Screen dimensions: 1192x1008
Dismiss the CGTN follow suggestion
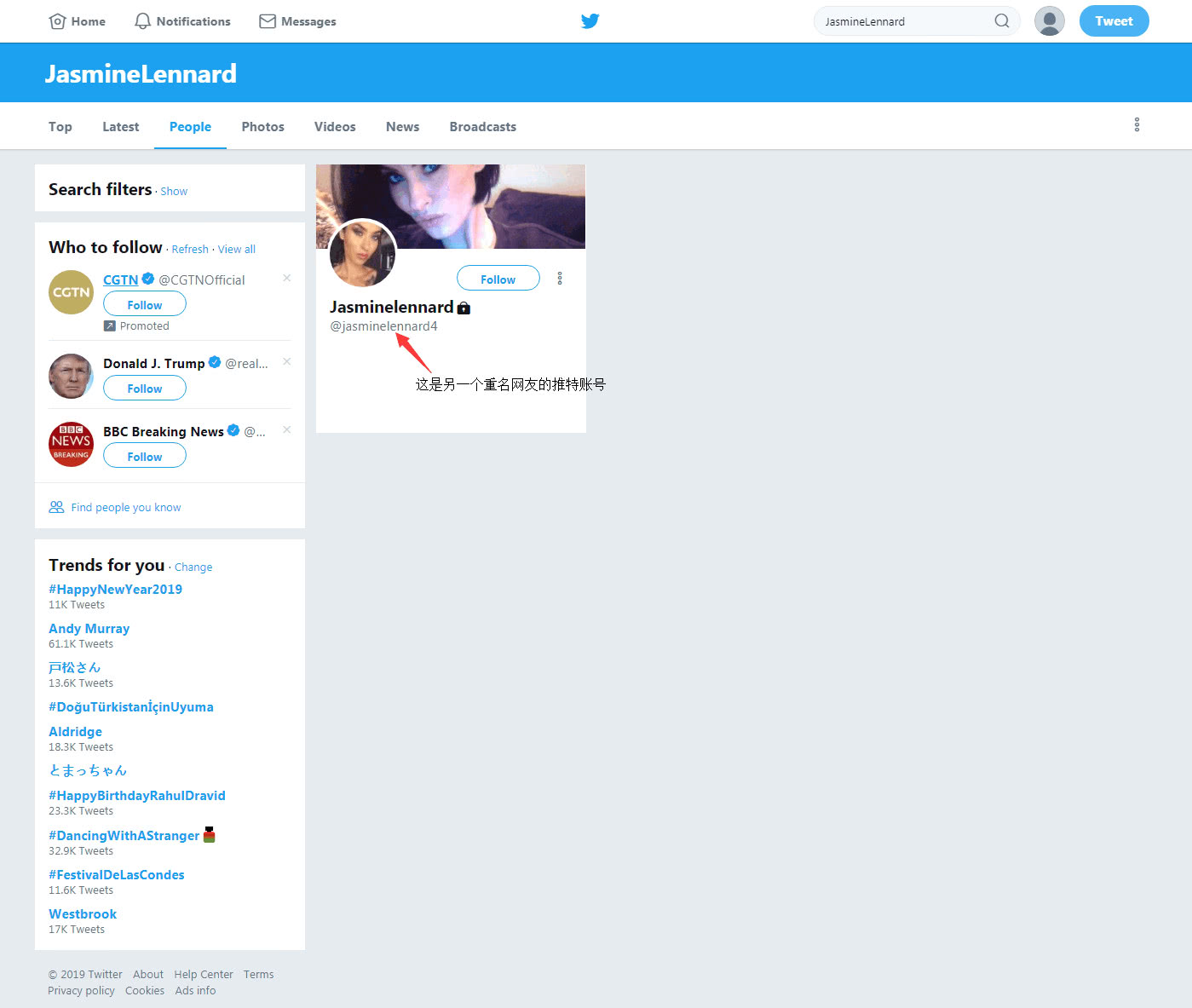tap(287, 278)
